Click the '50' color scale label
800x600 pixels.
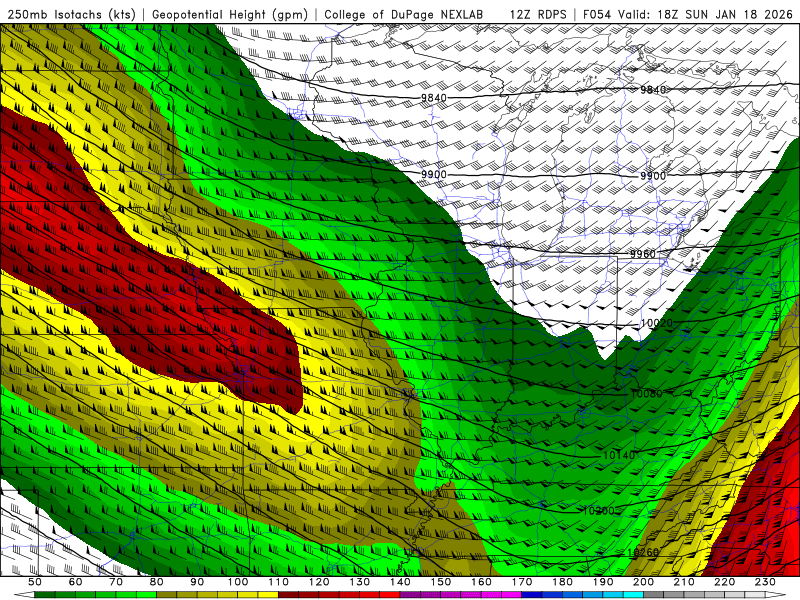pyautogui.click(x=35, y=582)
